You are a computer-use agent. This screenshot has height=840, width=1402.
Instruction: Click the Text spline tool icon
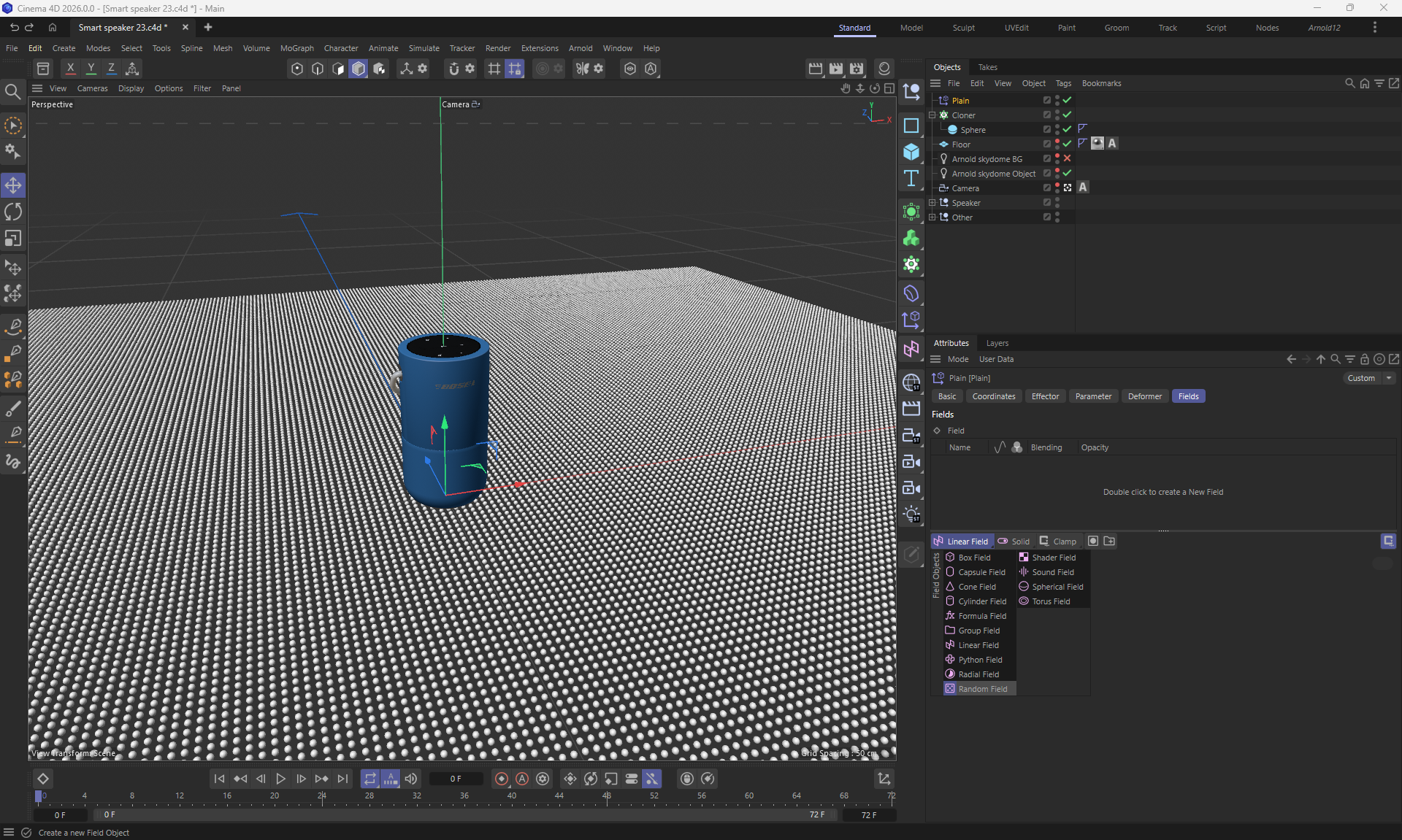pyautogui.click(x=911, y=179)
